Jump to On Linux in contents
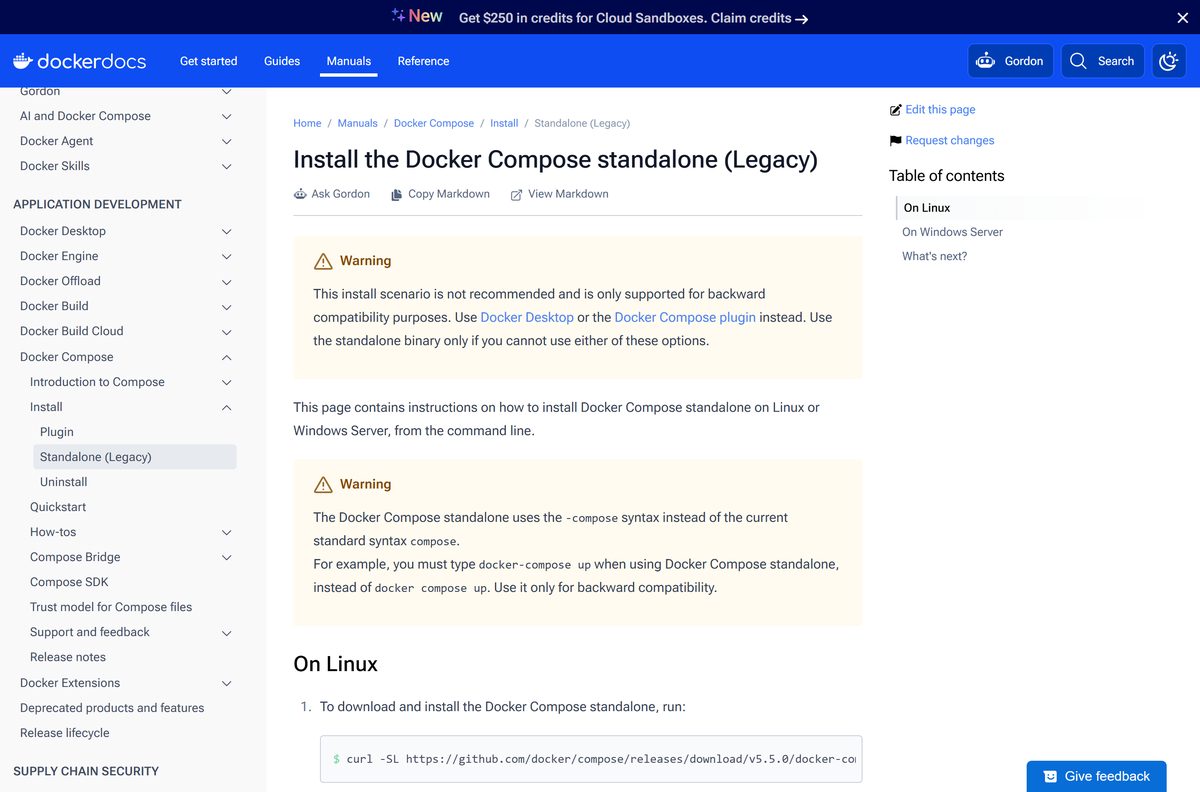This screenshot has width=1200, height=792. [x=927, y=208]
